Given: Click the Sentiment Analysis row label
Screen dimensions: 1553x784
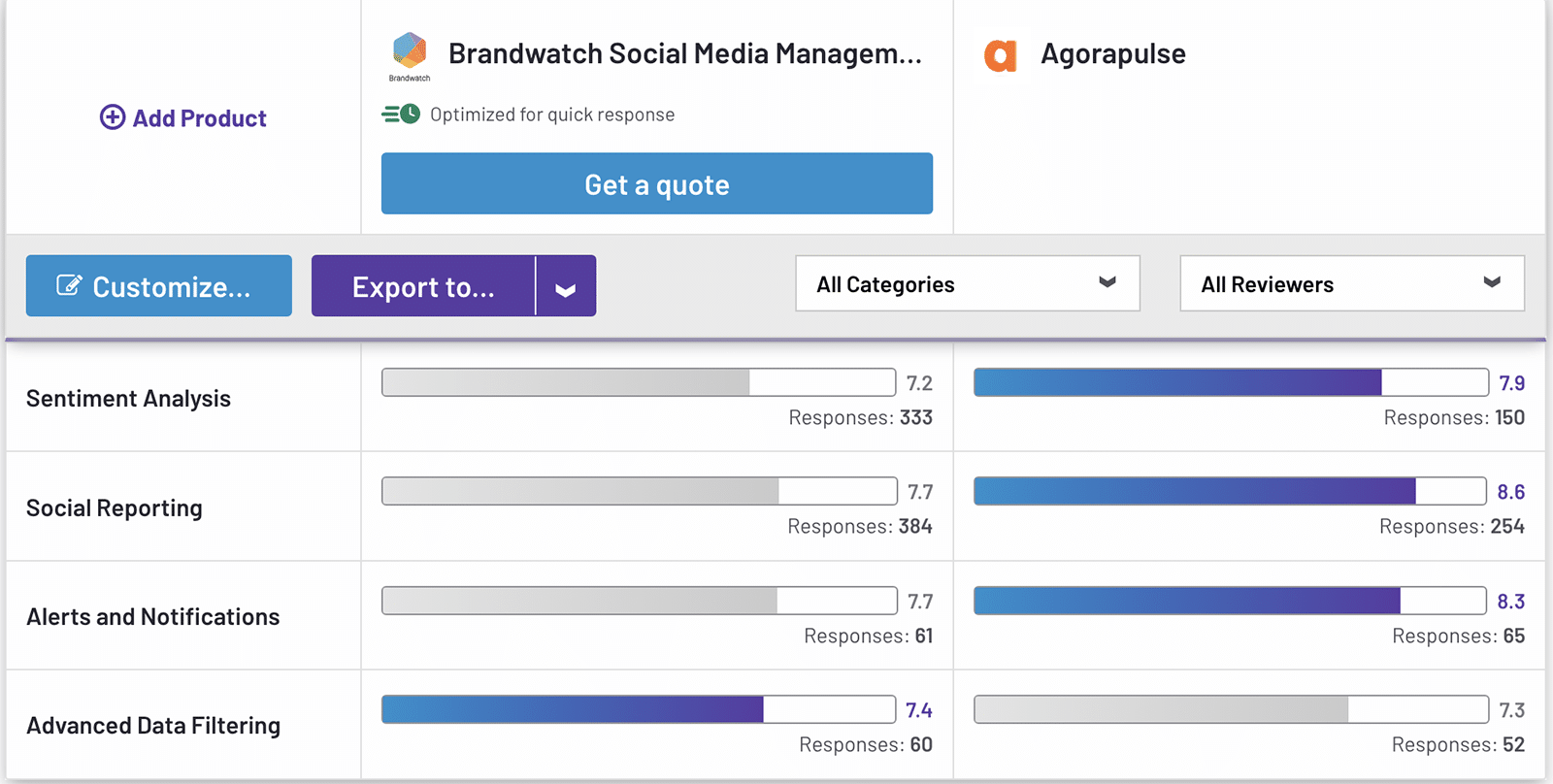Looking at the screenshot, I should click(128, 399).
